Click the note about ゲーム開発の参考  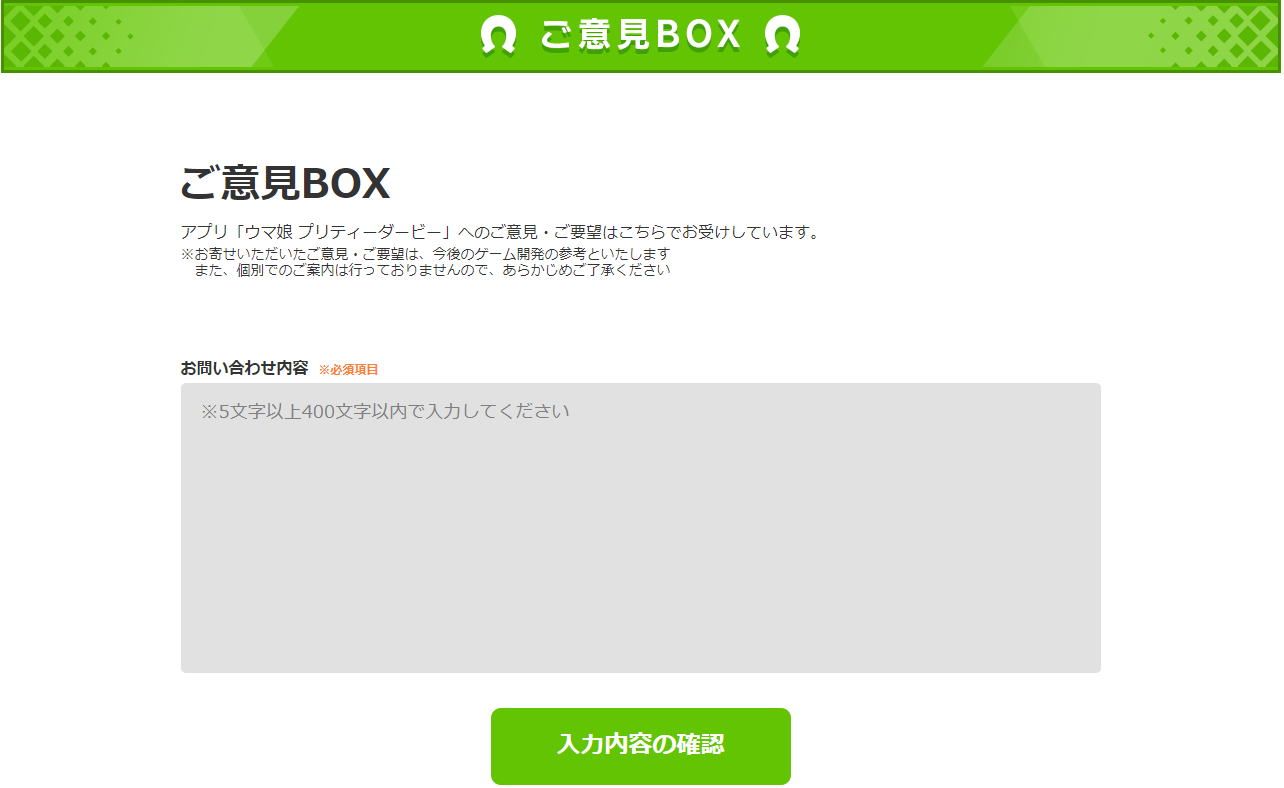tap(425, 254)
